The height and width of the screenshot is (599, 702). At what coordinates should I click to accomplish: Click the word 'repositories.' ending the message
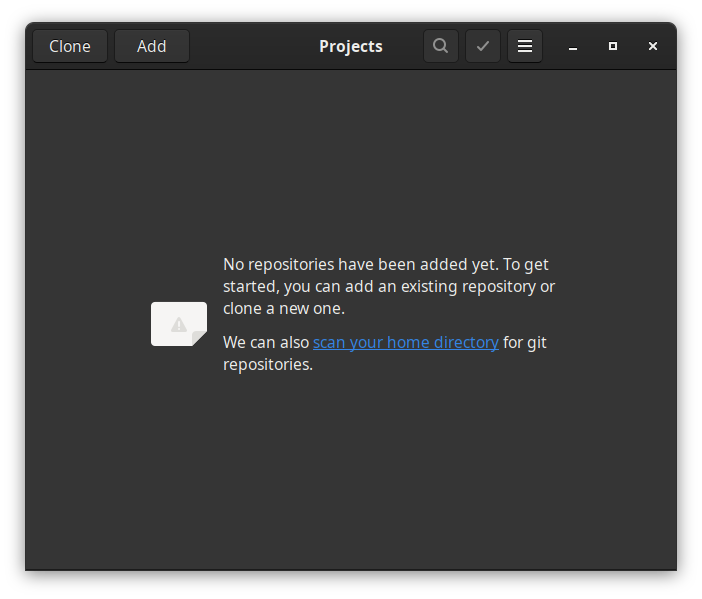268,364
